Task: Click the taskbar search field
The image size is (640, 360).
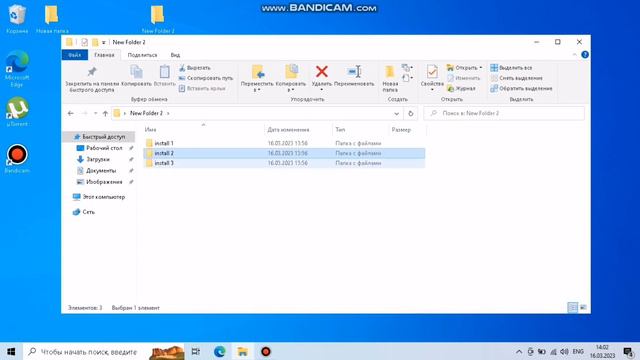Action: click(x=104, y=351)
